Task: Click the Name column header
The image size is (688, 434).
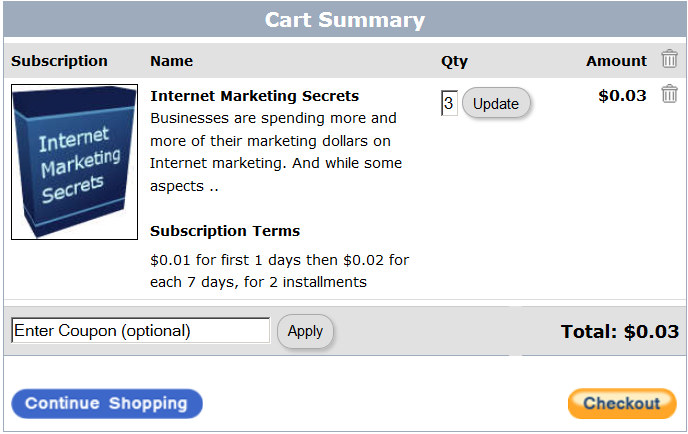Action: coord(171,61)
